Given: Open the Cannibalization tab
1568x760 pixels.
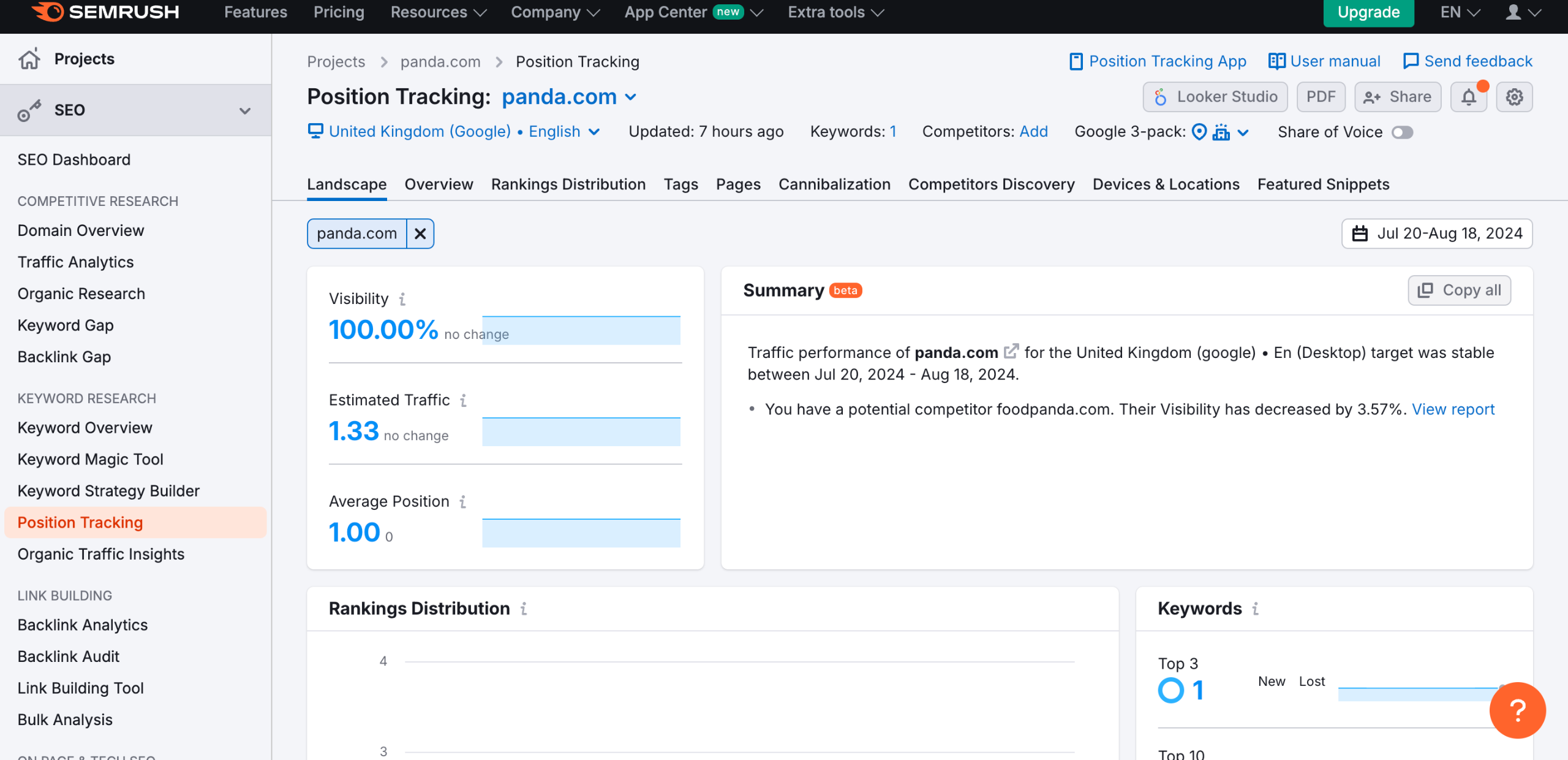Looking at the screenshot, I should pos(834,184).
